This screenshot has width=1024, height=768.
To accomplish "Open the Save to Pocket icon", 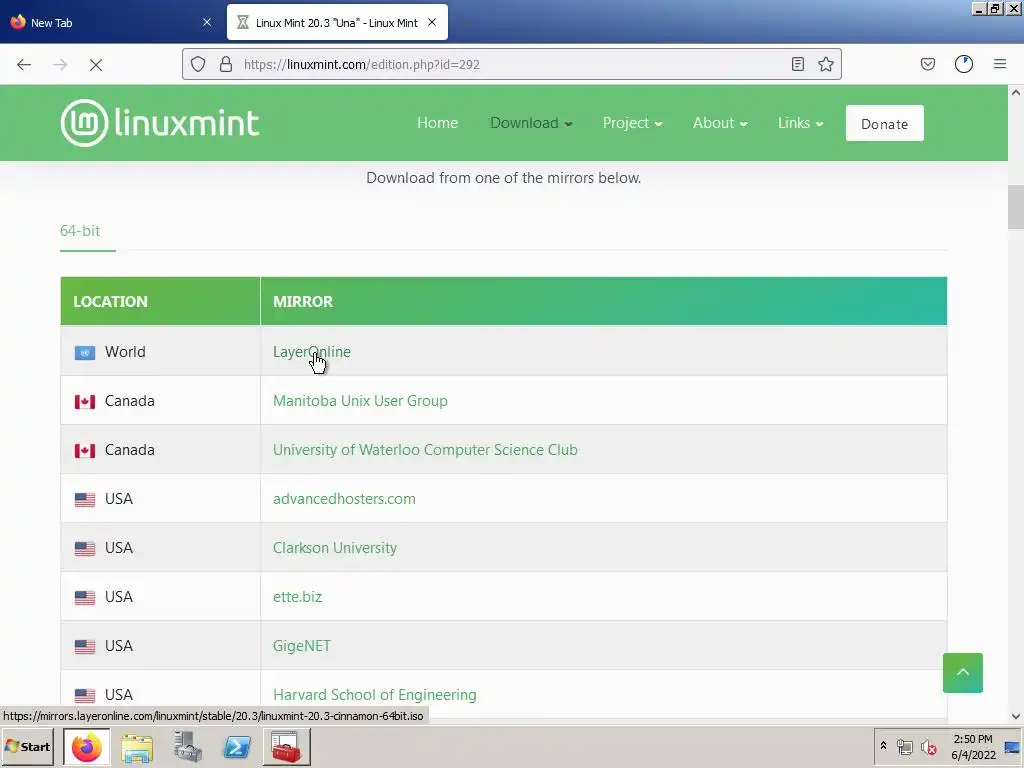I will click(x=927, y=64).
